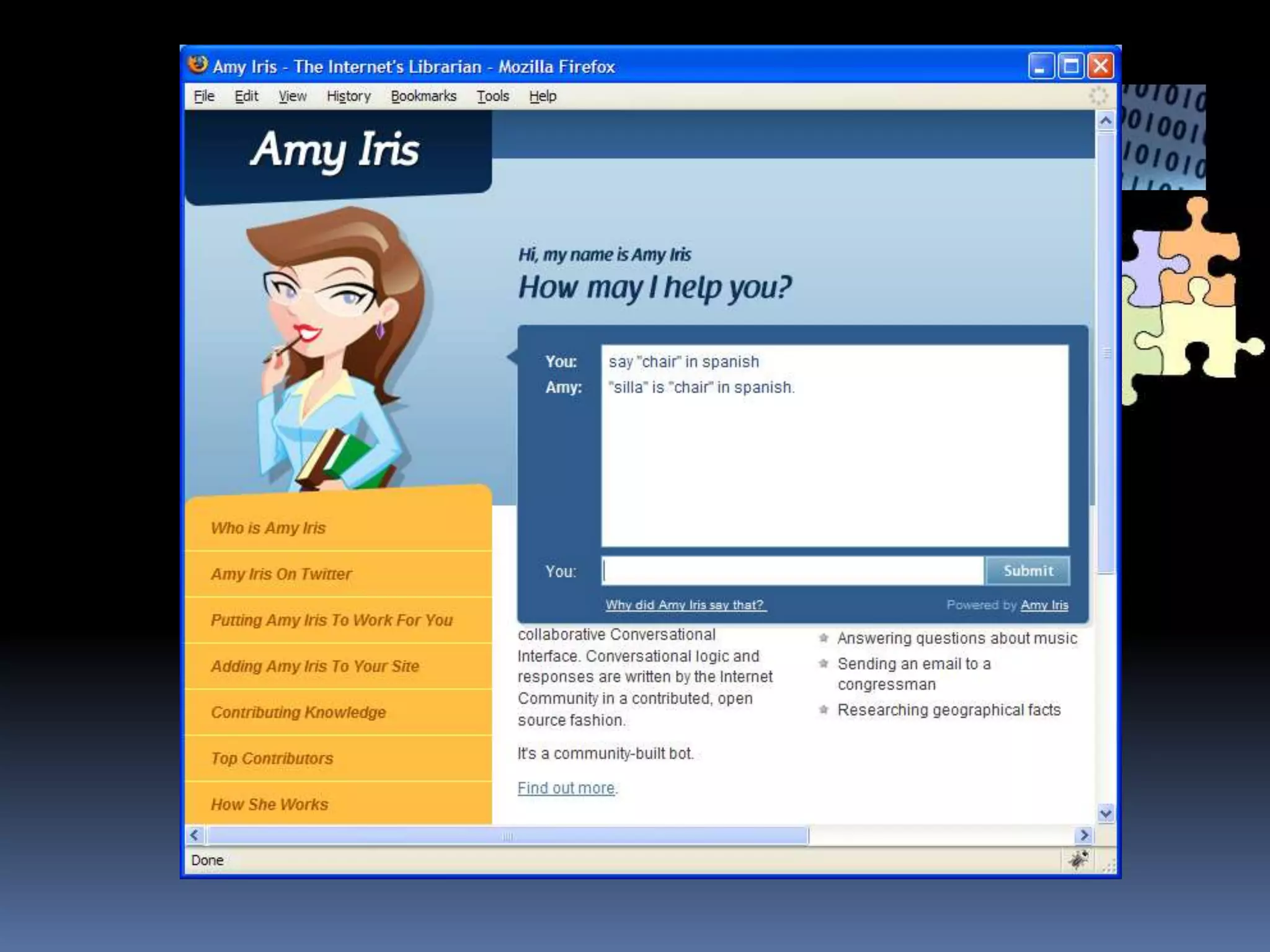Viewport: 1270px width, 952px height.
Task: Click the horizontal scrollbar thumb
Action: tap(507, 835)
